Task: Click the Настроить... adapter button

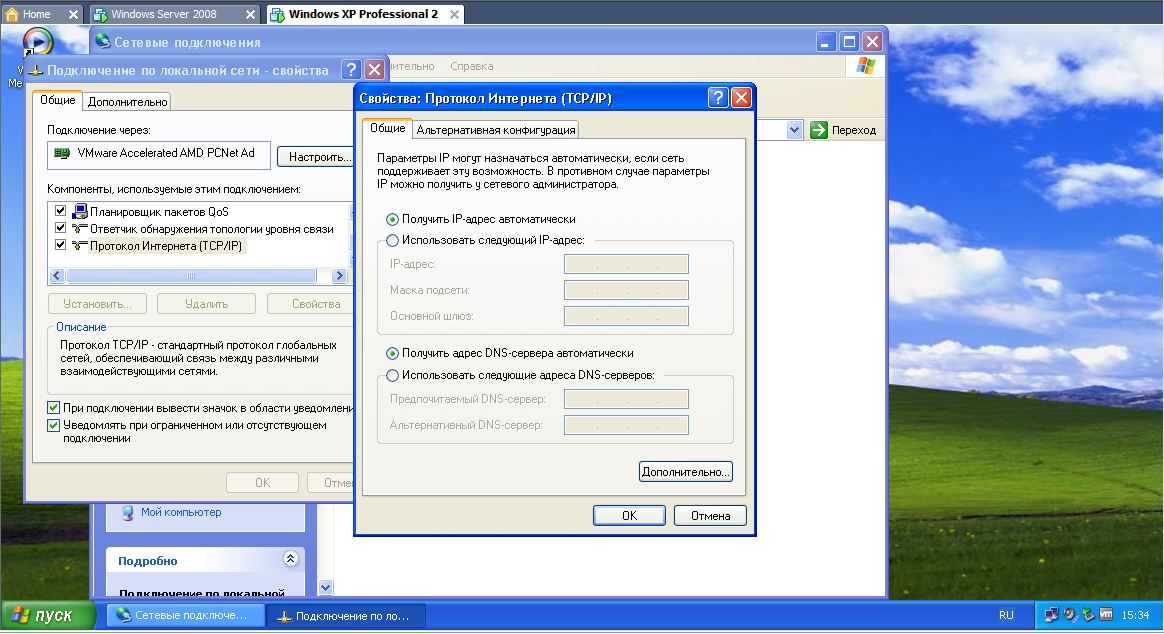Action: coord(315,157)
